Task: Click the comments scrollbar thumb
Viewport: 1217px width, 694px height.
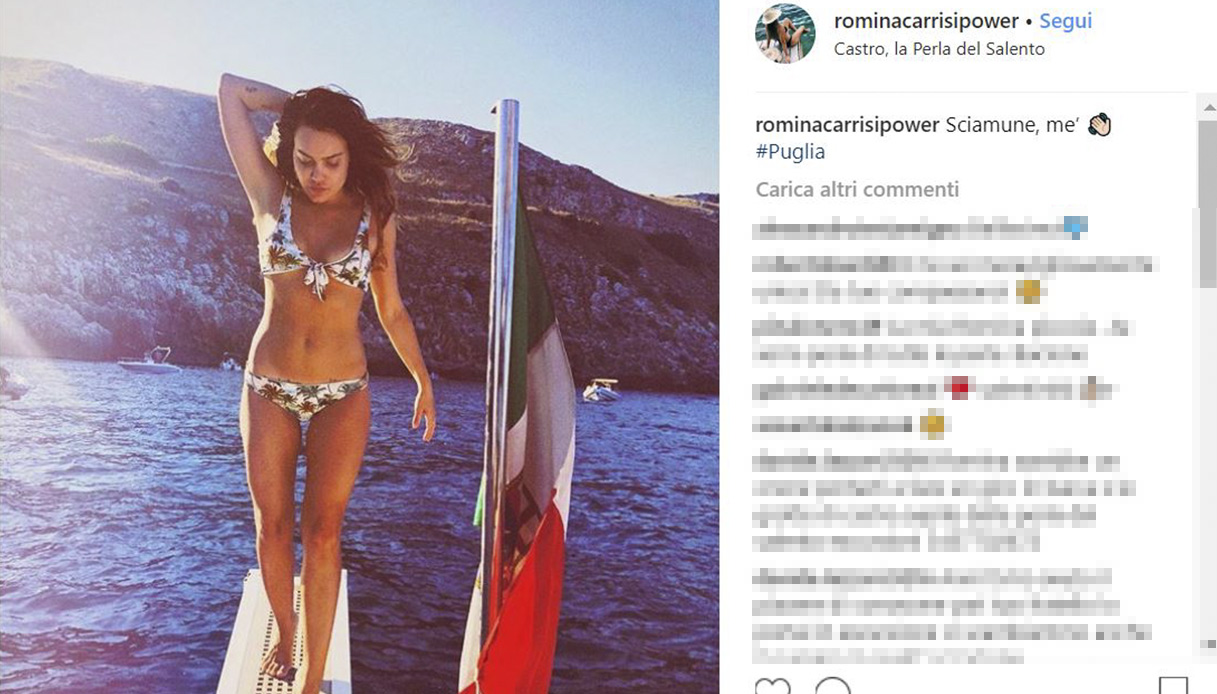Action: [1207, 203]
